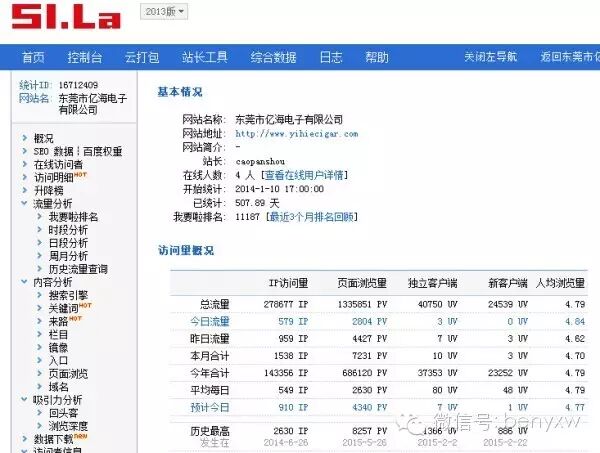Open 日段分析 sidebar item
Screen dimensions: 600x453
tap(68, 243)
